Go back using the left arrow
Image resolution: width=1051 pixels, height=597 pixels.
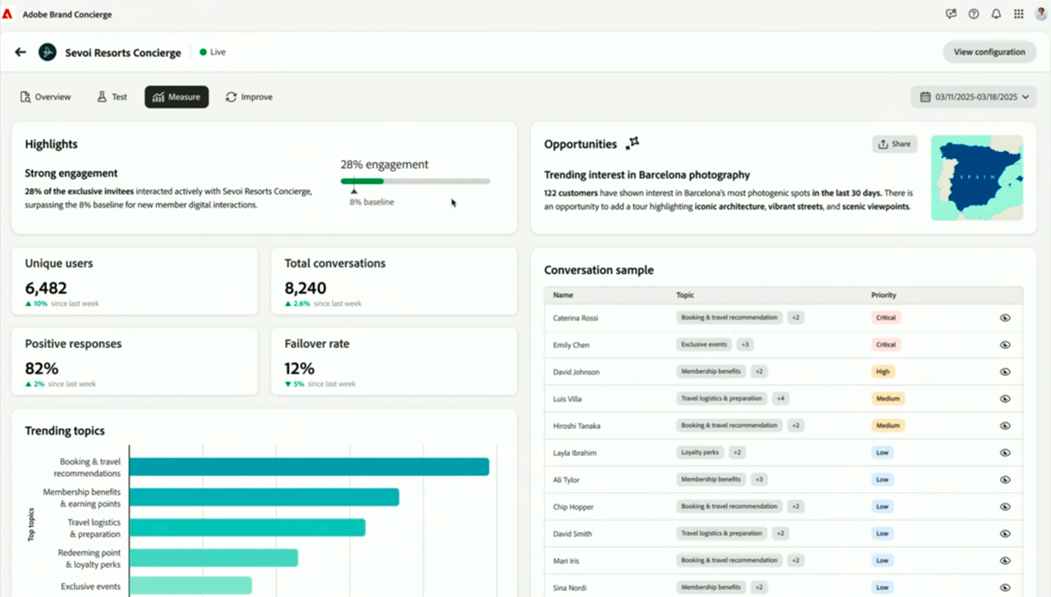pyautogui.click(x=21, y=52)
